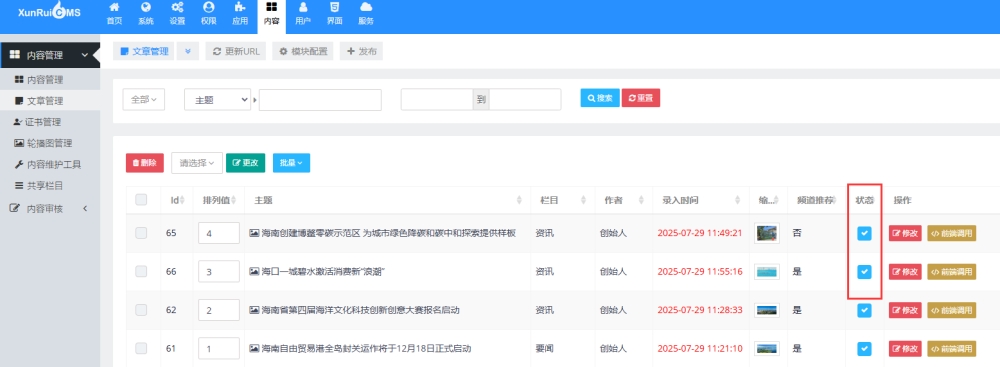Open the 请选择 dropdown
1000x367 pixels.
(197, 163)
